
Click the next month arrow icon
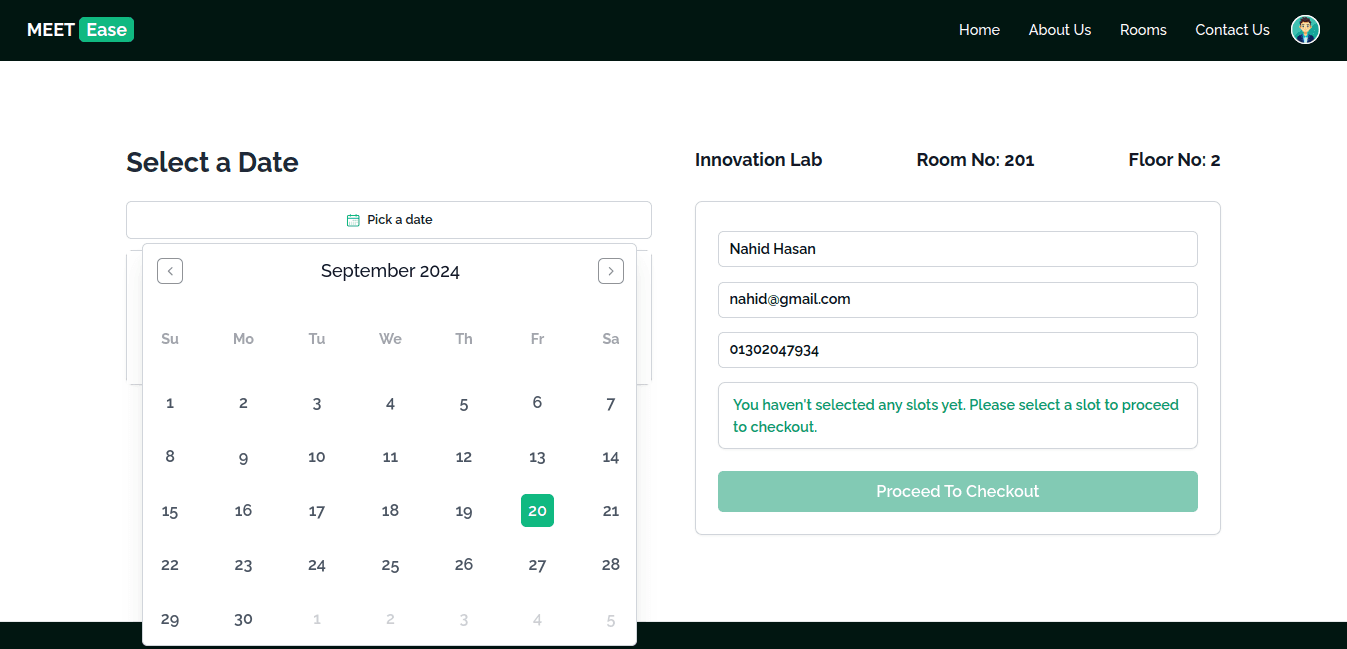[x=611, y=271]
